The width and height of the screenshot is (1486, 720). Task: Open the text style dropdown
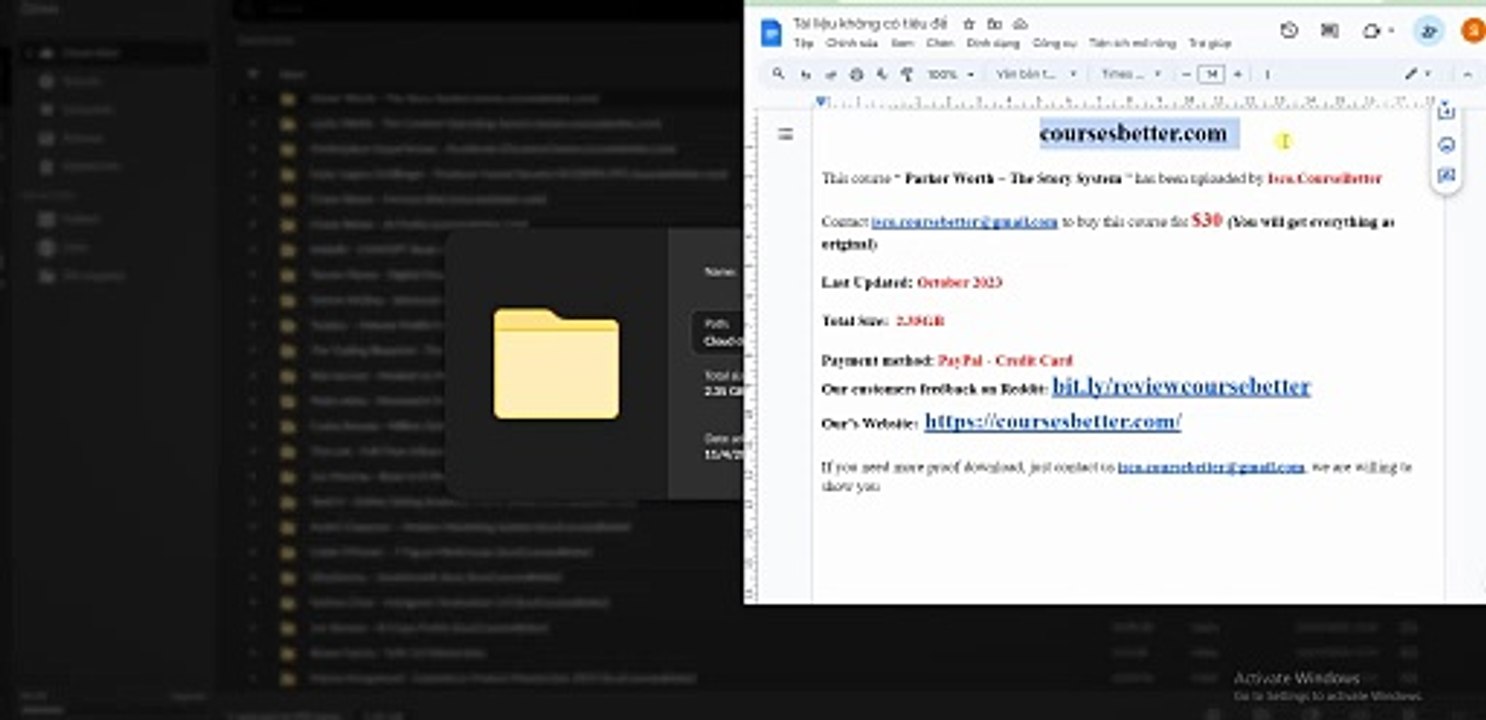point(1037,74)
